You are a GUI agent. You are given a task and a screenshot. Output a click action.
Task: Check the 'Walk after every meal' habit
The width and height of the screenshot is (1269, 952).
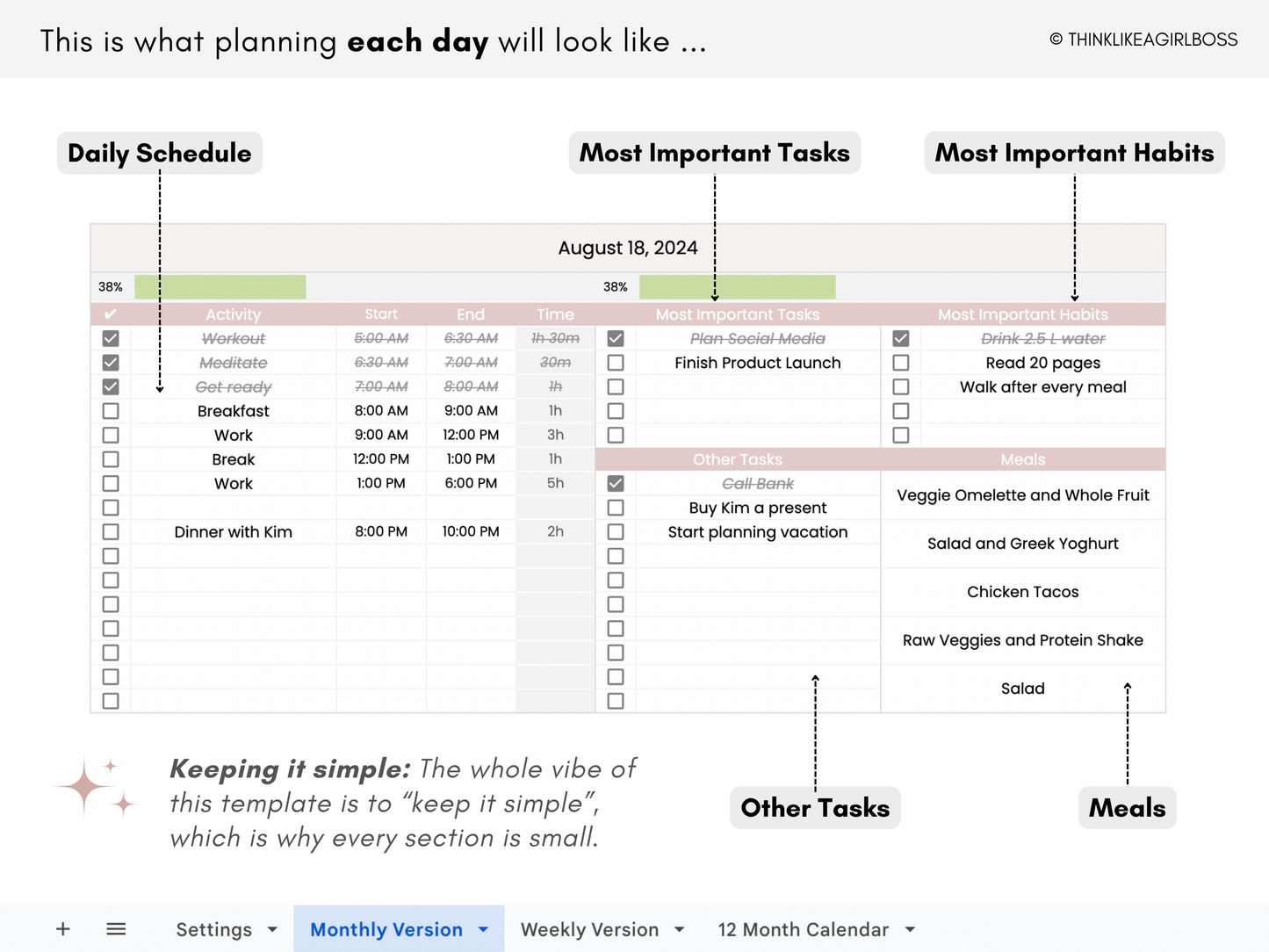coord(900,386)
